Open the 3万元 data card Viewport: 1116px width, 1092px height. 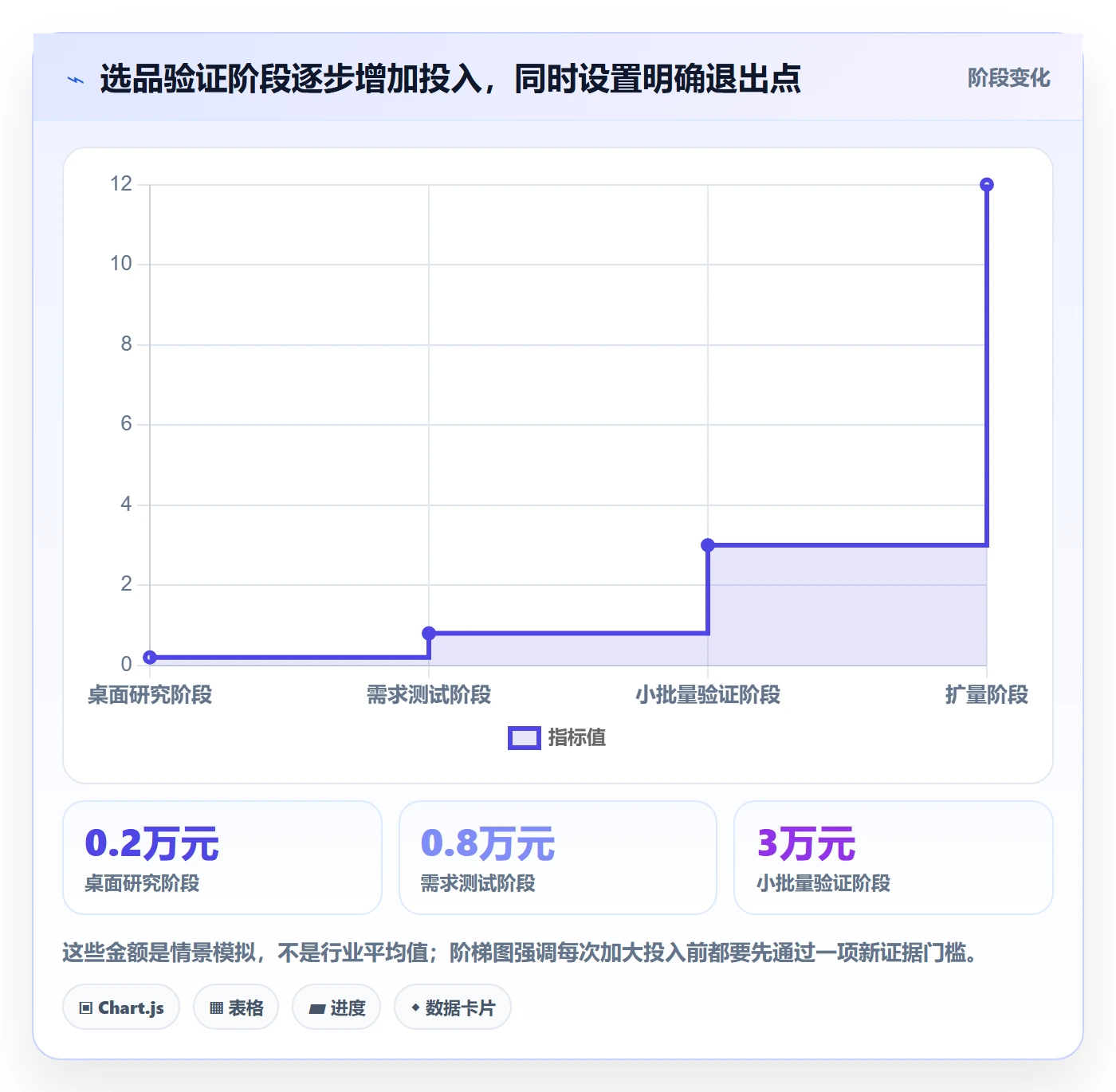[894, 858]
